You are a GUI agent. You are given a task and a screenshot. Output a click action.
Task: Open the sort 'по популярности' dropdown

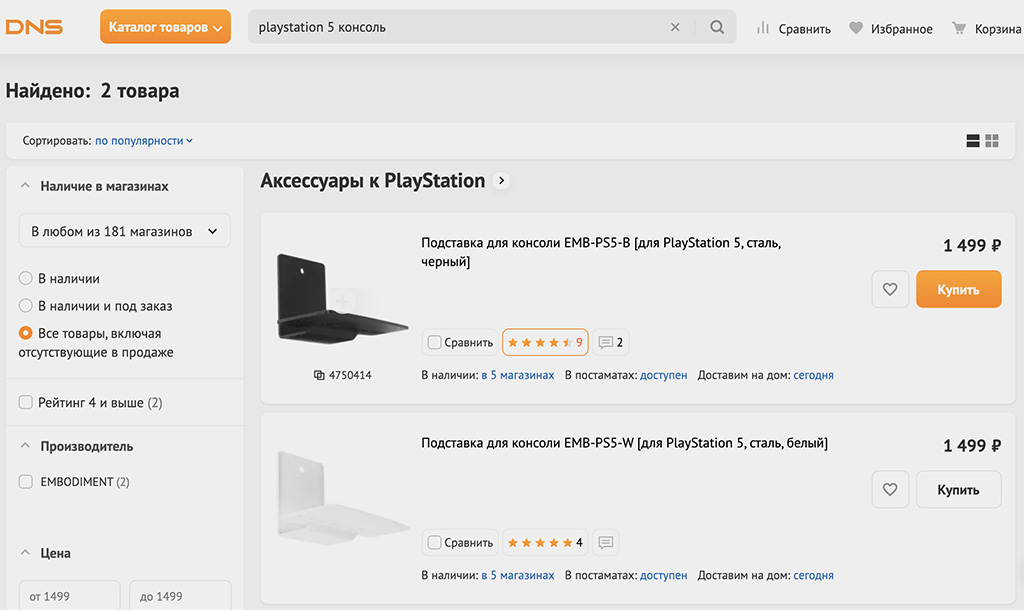tap(144, 141)
